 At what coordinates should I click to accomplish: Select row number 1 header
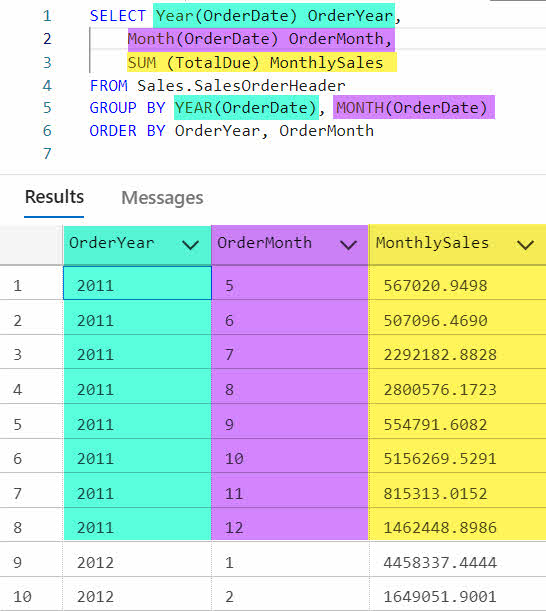point(31,286)
